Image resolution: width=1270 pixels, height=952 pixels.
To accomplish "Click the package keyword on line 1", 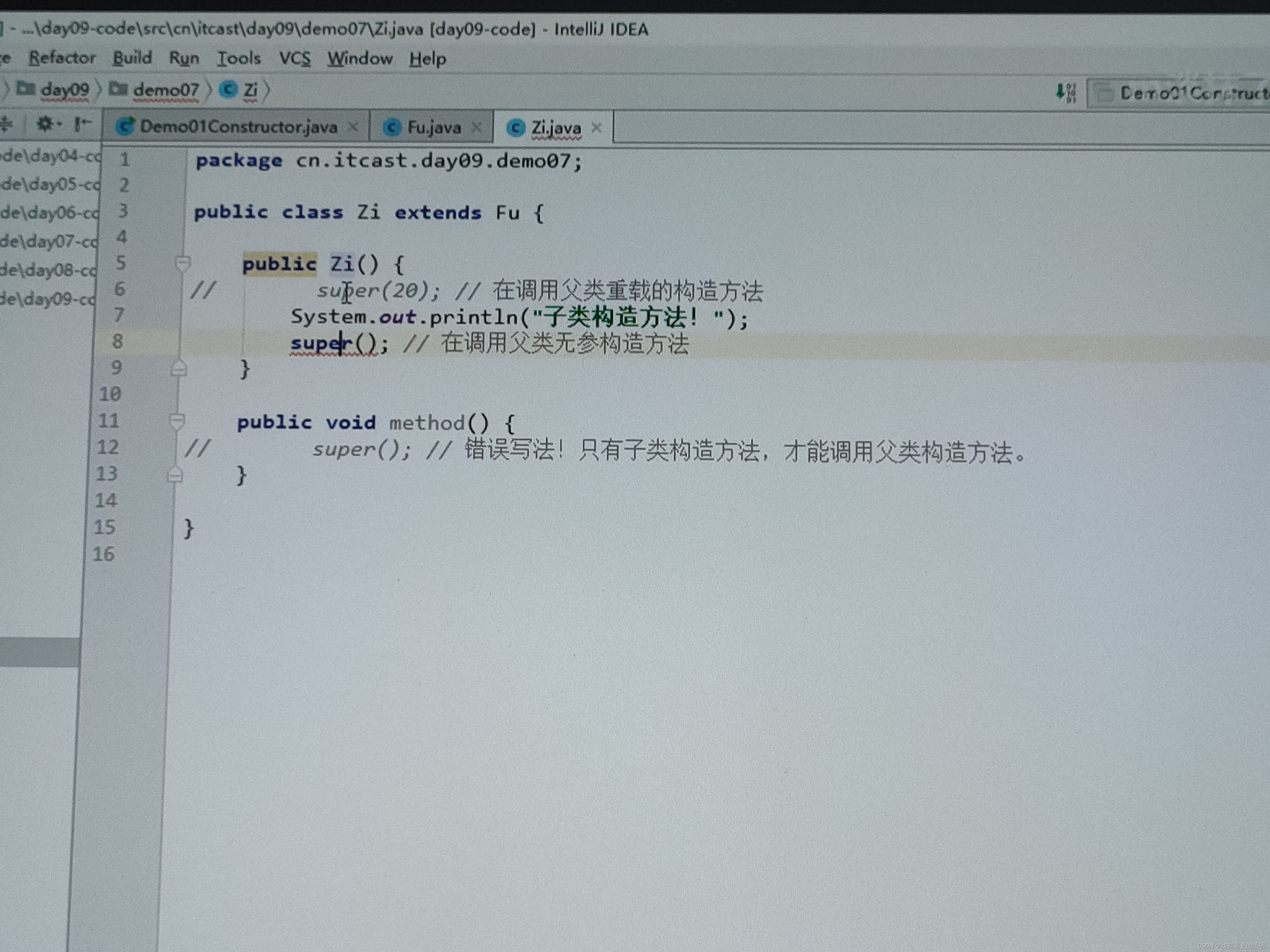I will (x=239, y=161).
